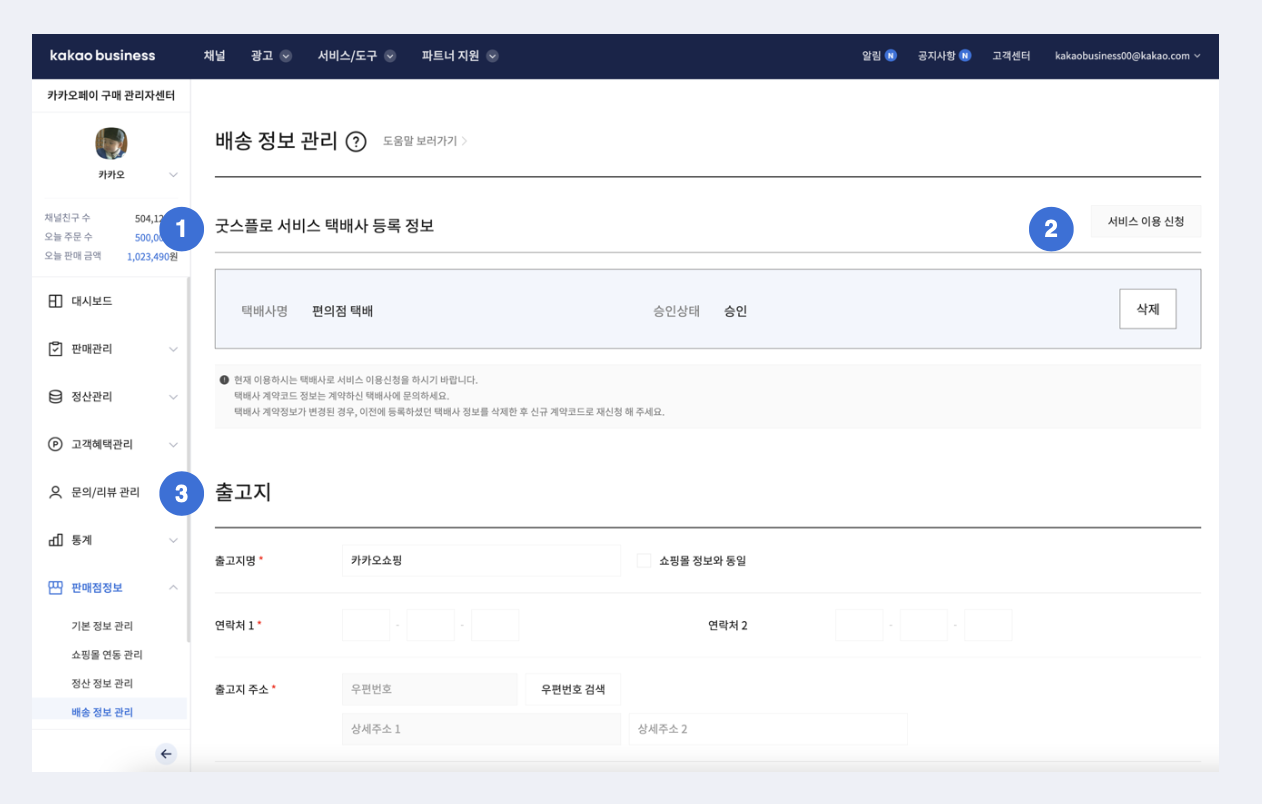Image resolution: width=1262 pixels, height=804 pixels.
Task: Click the 승인 approval status text
Action: [736, 311]
